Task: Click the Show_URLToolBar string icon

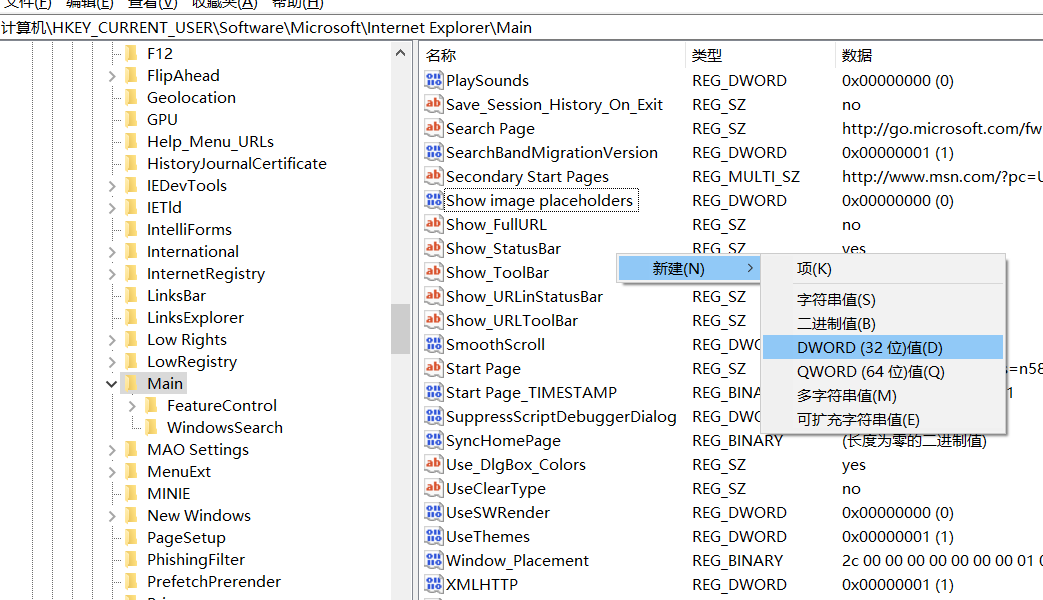Action: (x=434, y=320)
